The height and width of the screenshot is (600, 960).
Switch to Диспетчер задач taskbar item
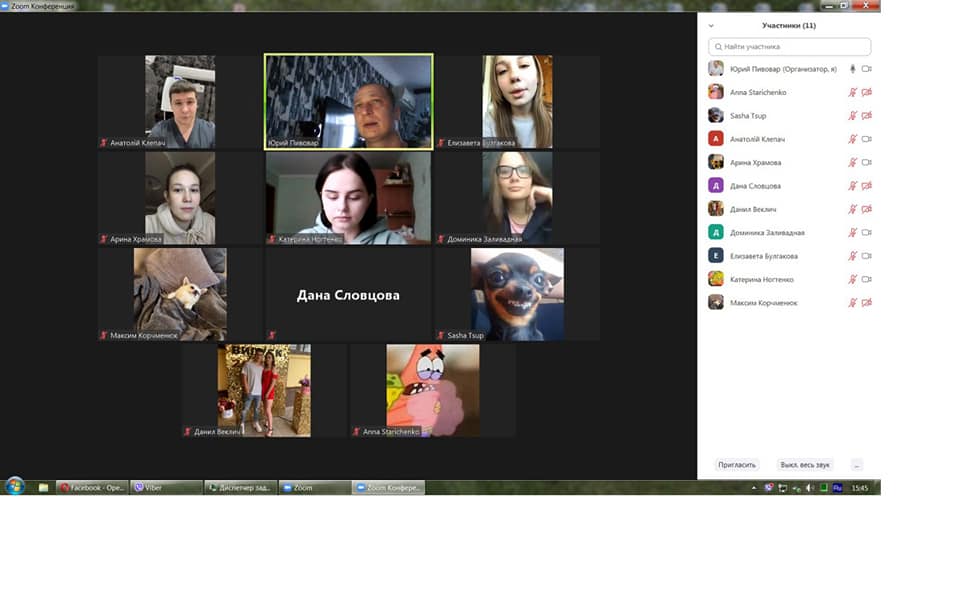(240, 488)
